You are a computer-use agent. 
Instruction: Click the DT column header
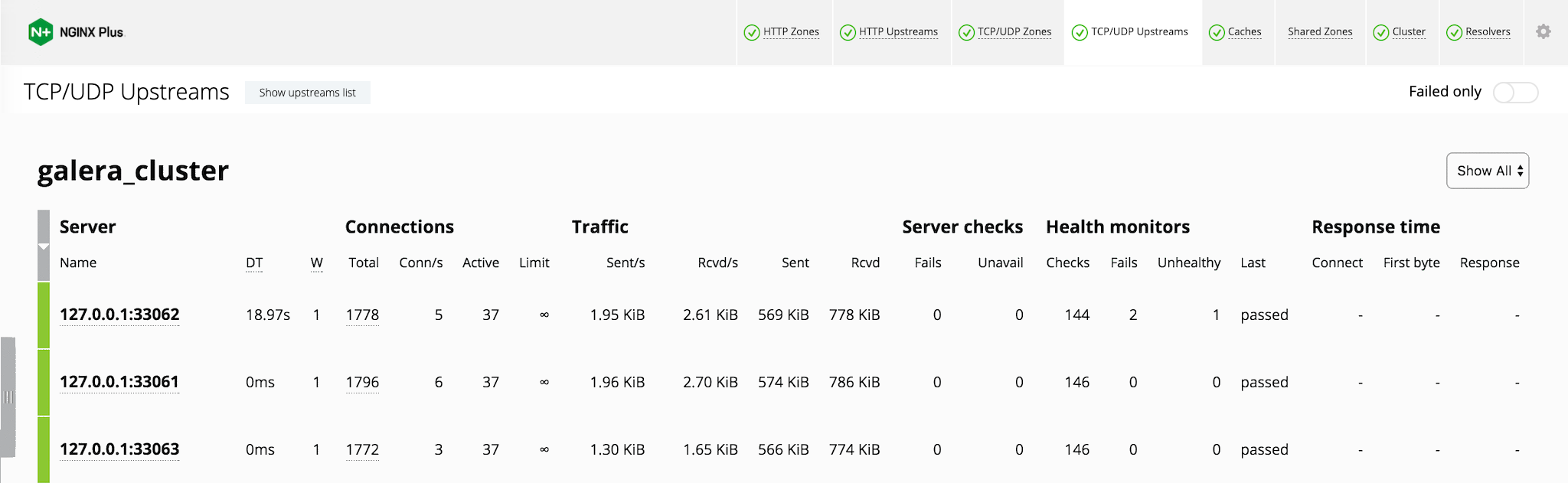tap(254, 263)
